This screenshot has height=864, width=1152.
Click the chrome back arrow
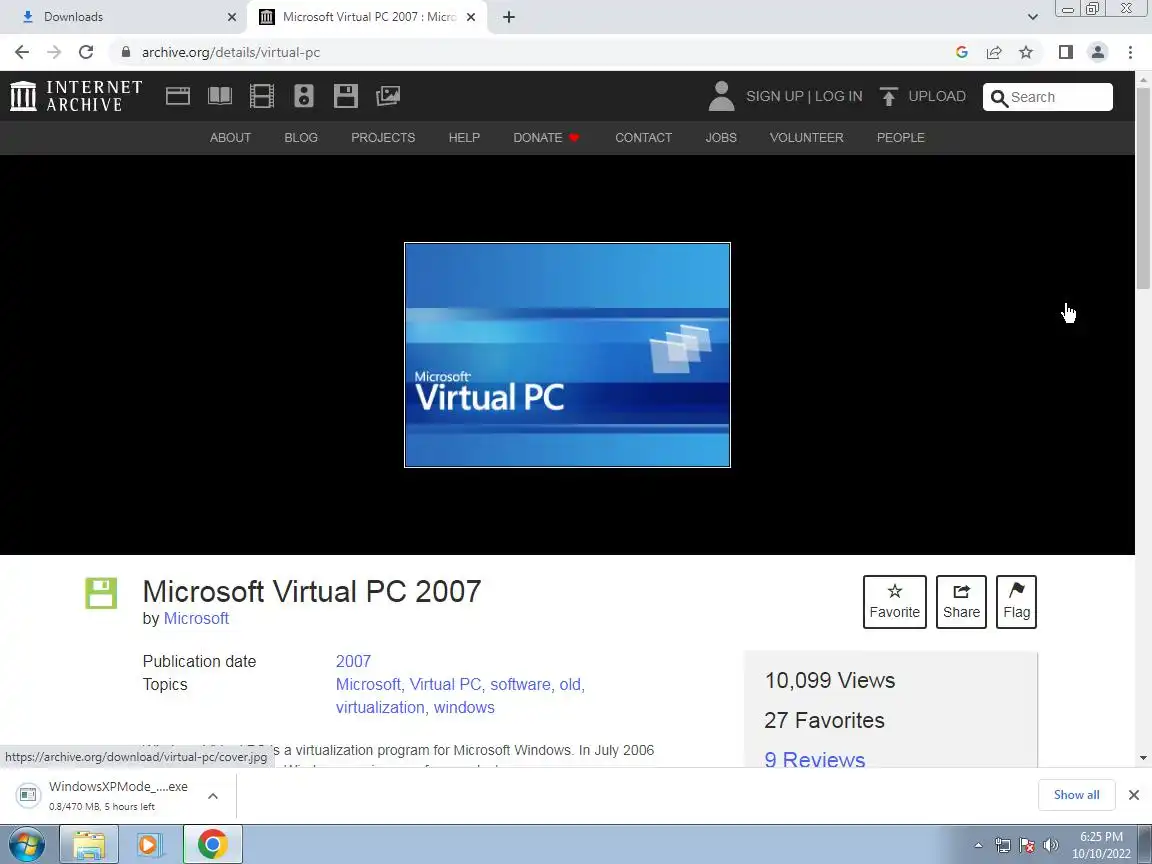(x=22, y=52)
